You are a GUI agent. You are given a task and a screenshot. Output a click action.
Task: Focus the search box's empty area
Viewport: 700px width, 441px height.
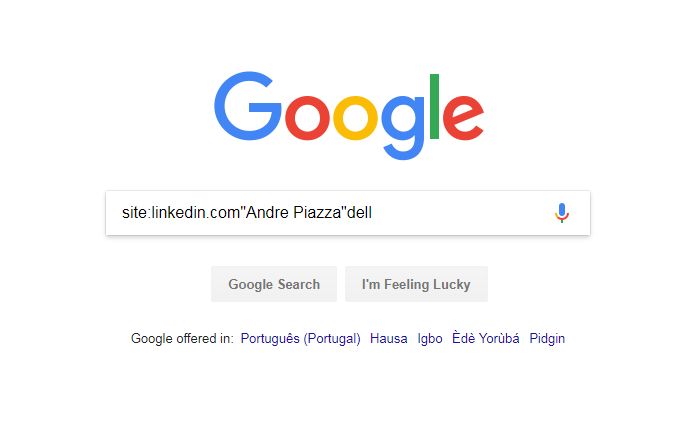click(460, 213)
